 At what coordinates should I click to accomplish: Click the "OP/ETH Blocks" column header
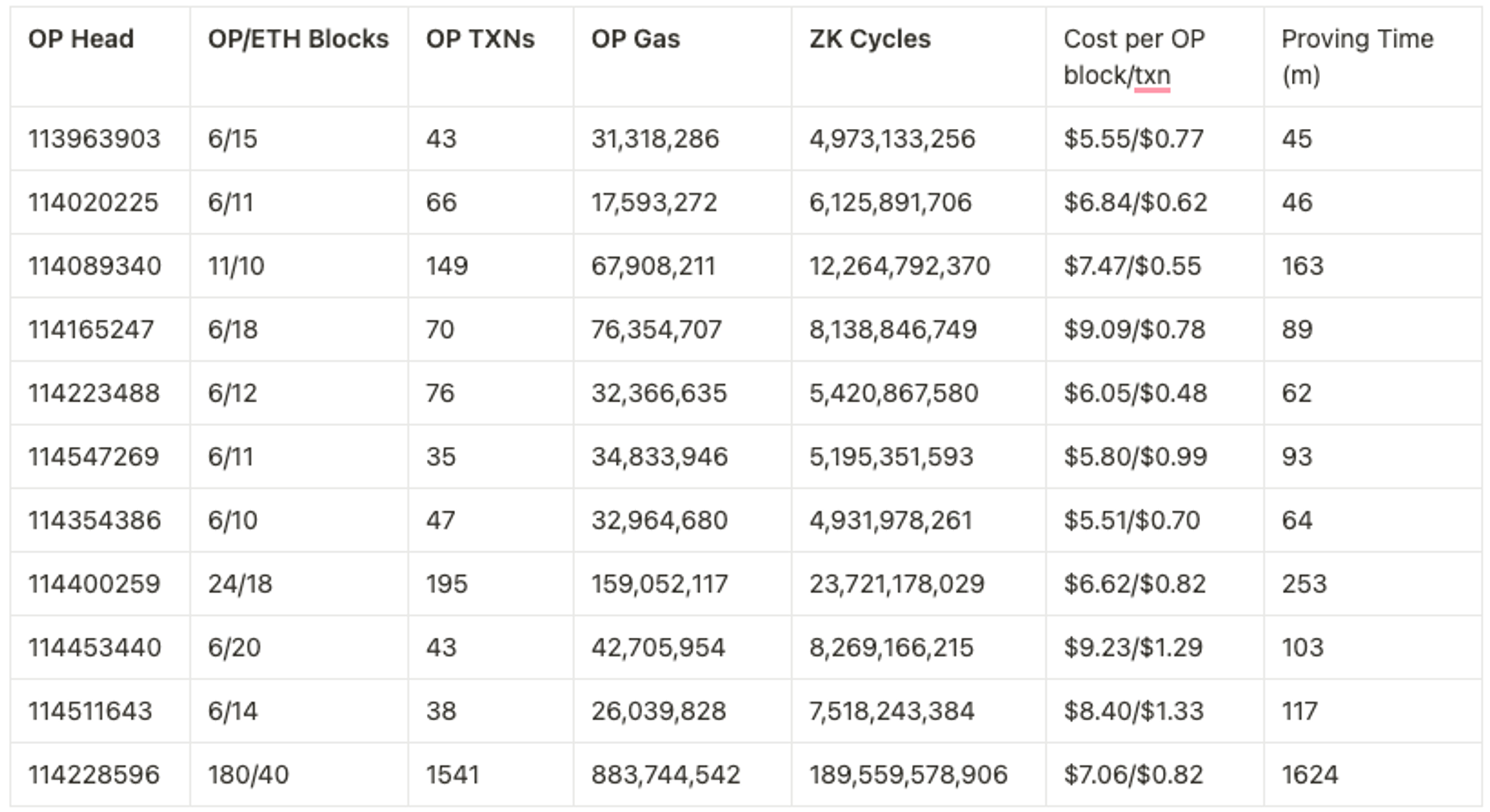298,39
